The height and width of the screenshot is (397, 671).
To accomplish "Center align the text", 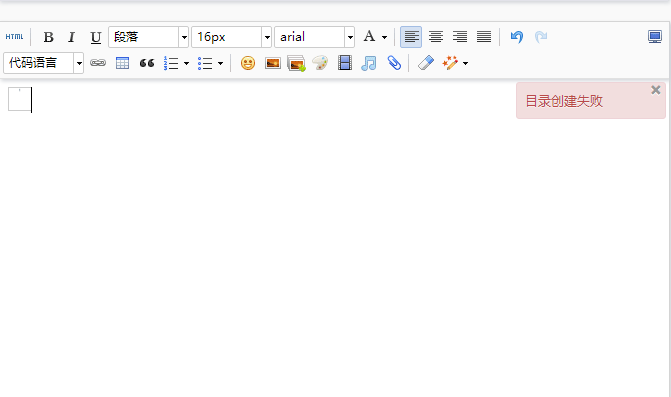I will point(436,37).
